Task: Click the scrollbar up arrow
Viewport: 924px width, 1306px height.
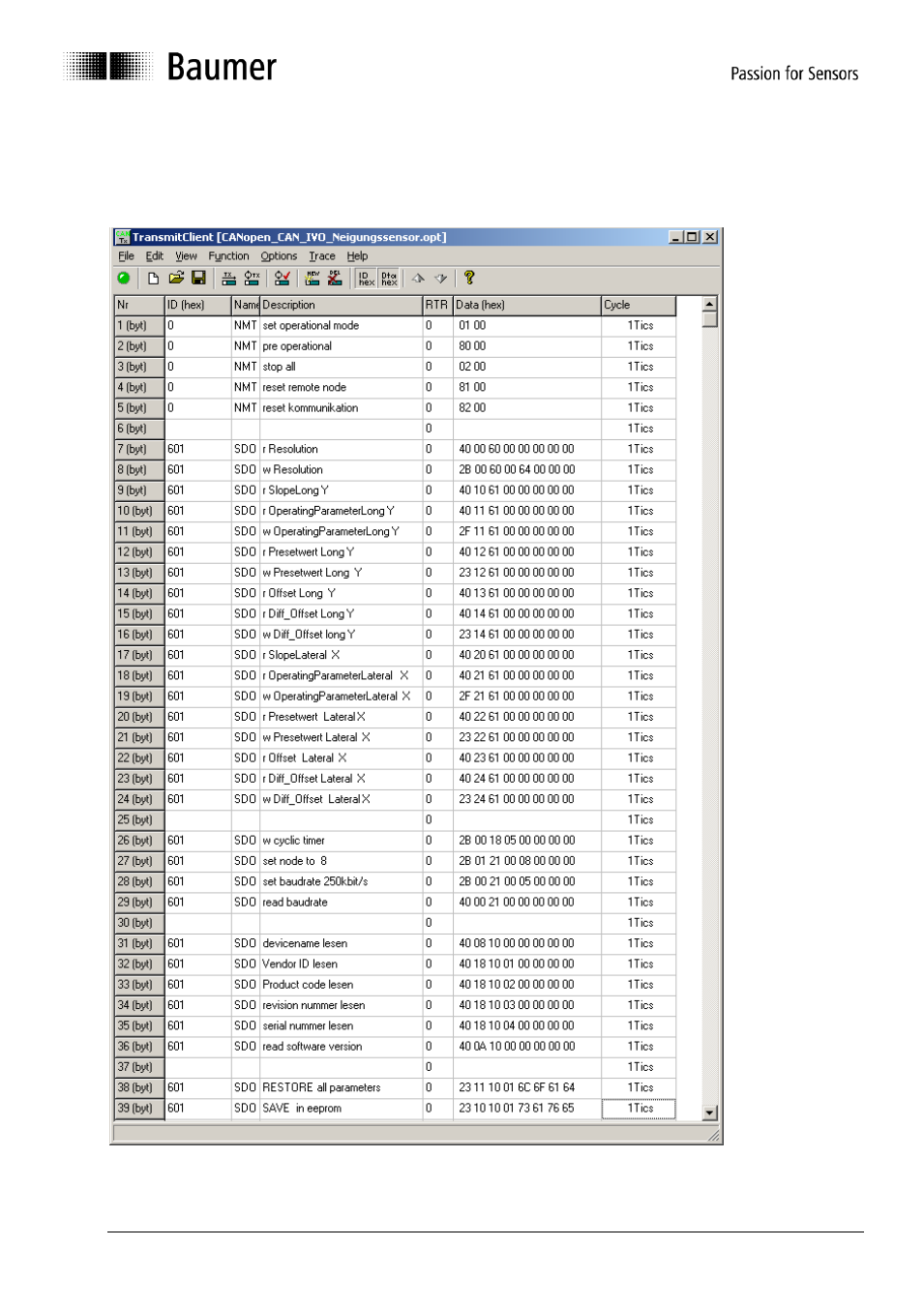Action: click(x=710, y=303)
